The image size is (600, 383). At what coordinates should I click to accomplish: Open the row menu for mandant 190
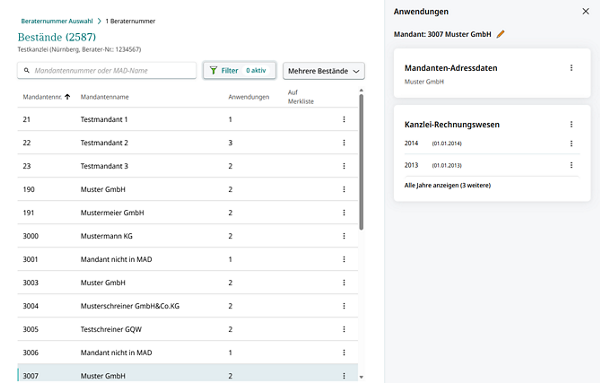[344, 189]
